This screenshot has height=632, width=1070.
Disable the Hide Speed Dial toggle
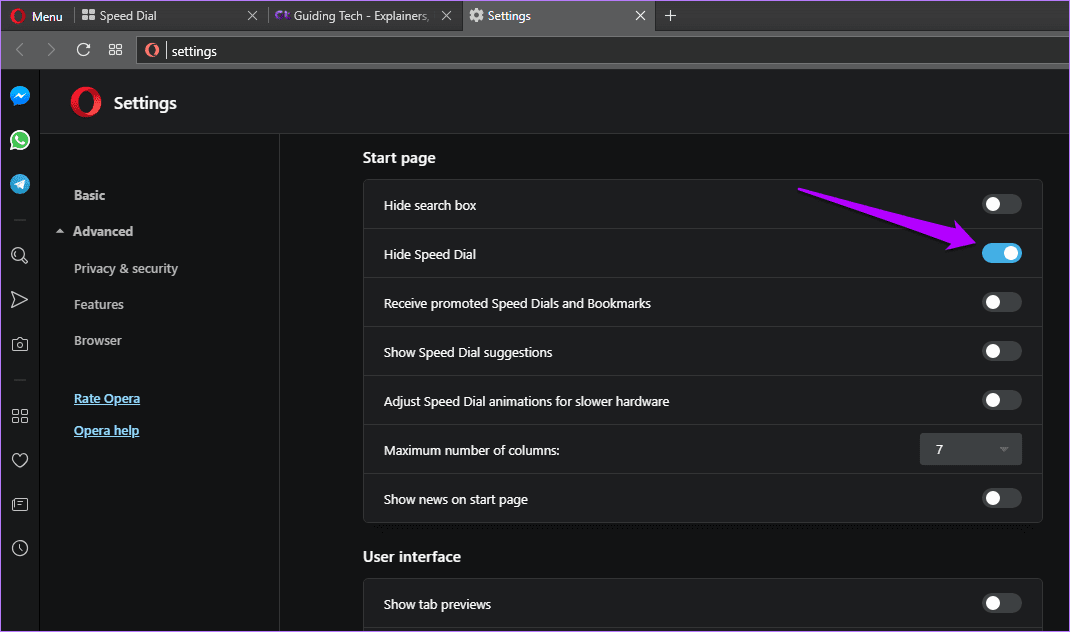click(x=1001, y=253)
